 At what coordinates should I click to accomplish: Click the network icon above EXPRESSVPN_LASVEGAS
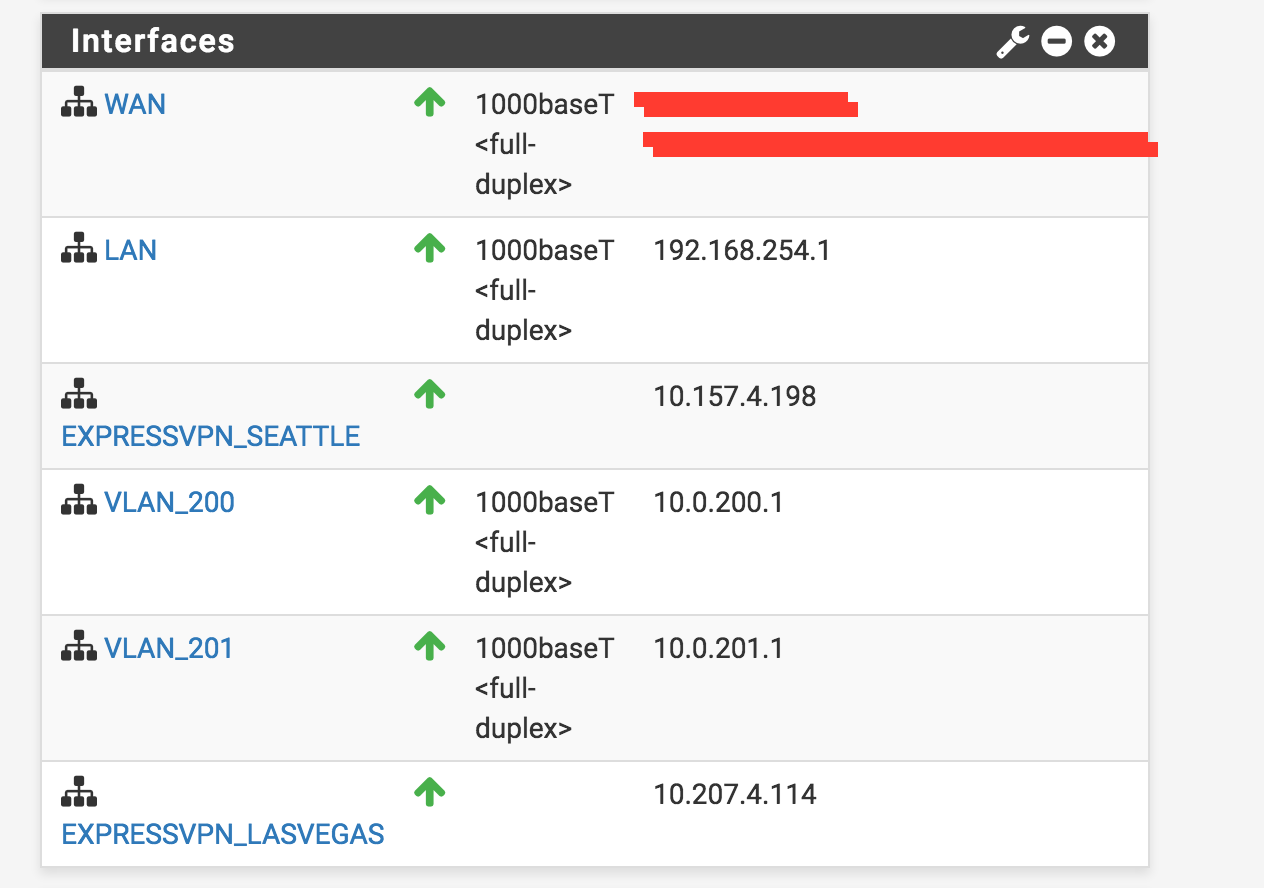tap(79, 793)
